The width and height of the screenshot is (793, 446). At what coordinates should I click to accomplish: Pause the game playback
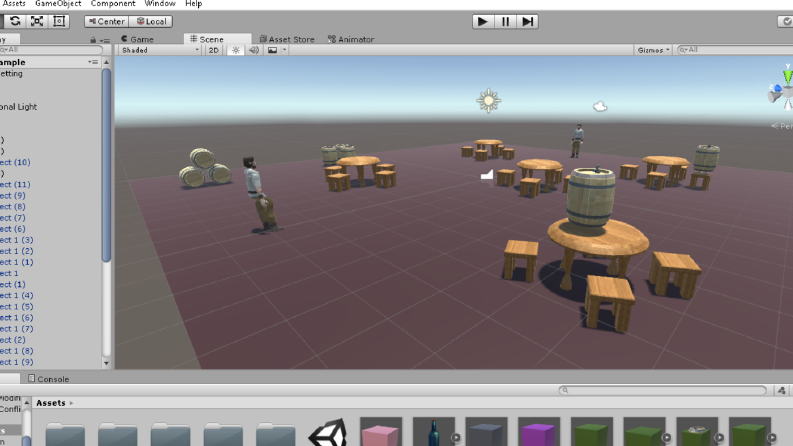pos(505,21)
